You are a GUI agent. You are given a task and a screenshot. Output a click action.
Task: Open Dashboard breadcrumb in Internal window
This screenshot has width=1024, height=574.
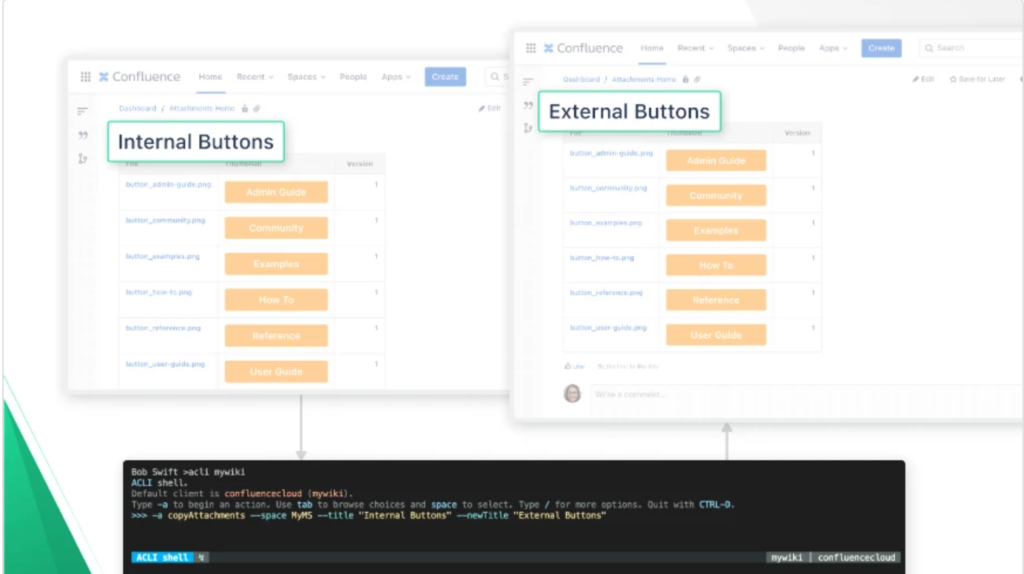coord(137,108)
